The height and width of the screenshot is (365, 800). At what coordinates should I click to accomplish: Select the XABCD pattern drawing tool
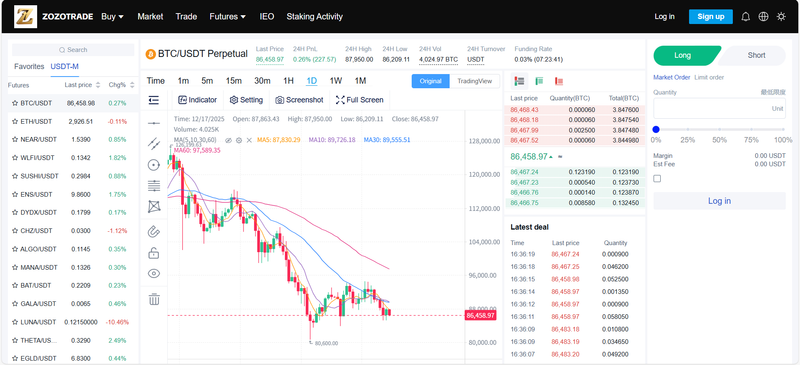click(154, 206)
